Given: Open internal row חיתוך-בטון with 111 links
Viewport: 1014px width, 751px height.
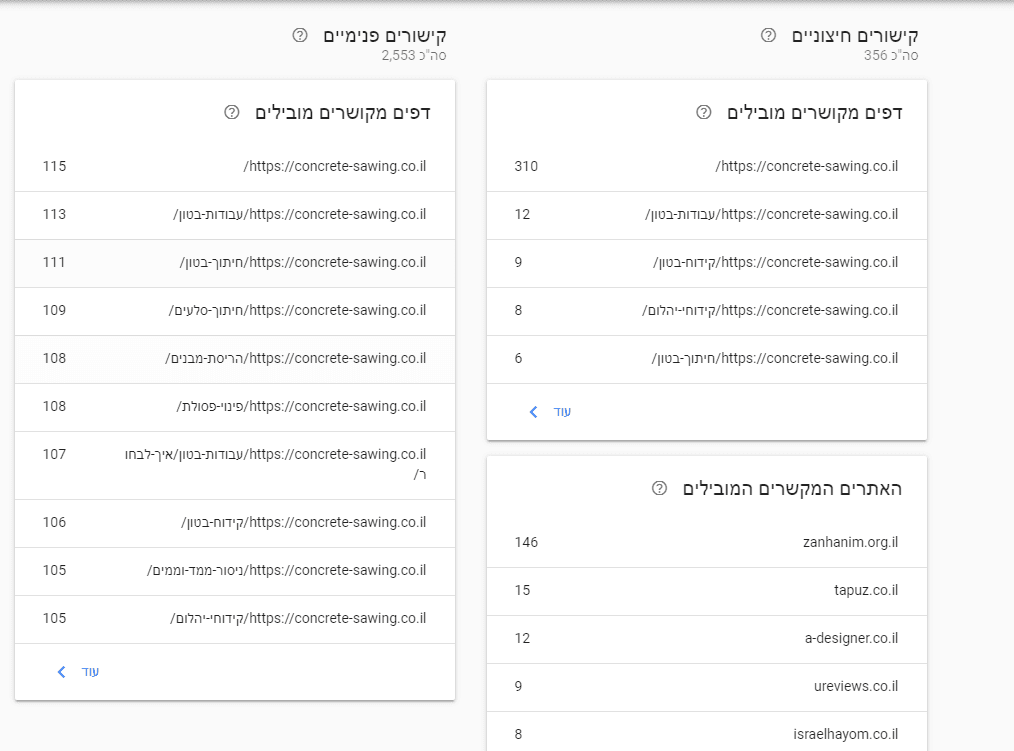Looking at the screenshot, I should 235,263.
